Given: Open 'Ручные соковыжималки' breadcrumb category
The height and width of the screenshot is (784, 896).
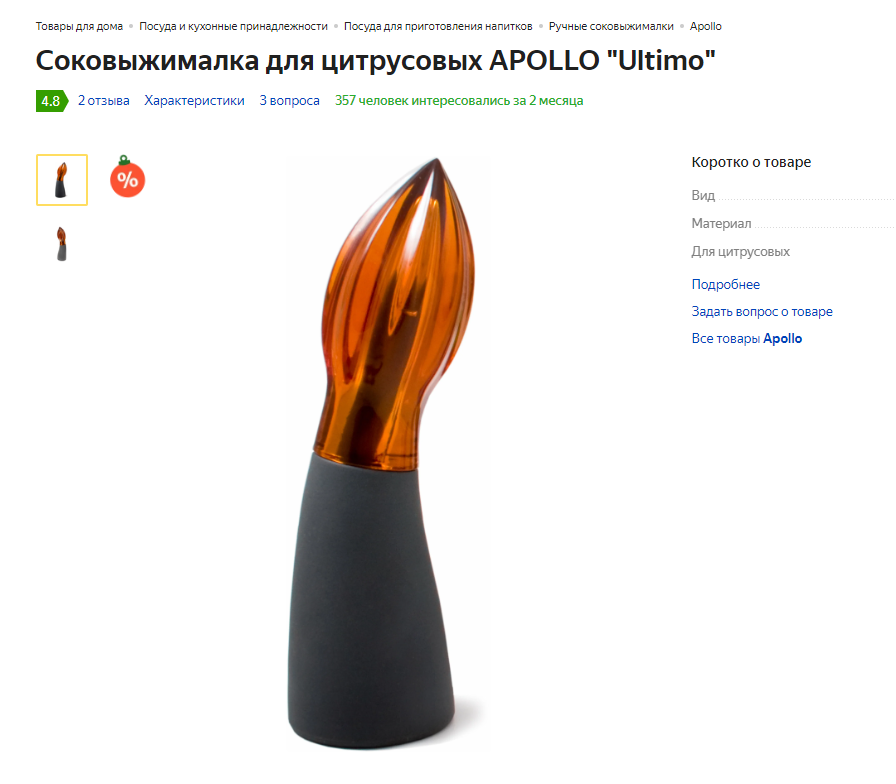Looking at the screenshot, I should [x=611, y=26].
